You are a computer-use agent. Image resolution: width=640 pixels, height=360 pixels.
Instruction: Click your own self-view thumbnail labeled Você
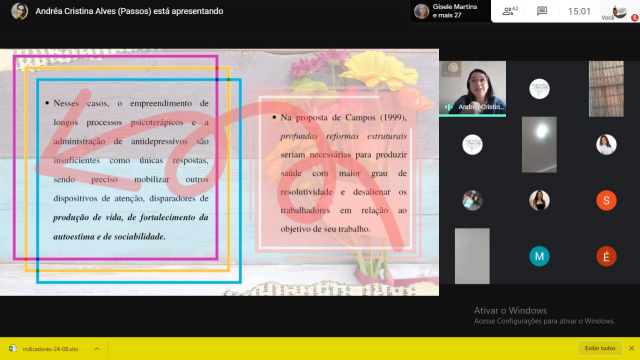(x=619, y=11)
